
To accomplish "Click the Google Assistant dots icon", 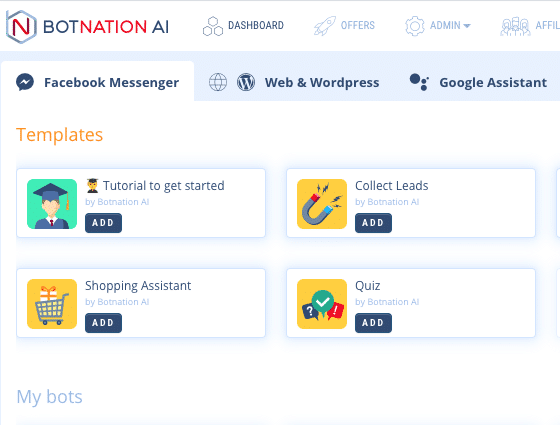I will [419, 82].
